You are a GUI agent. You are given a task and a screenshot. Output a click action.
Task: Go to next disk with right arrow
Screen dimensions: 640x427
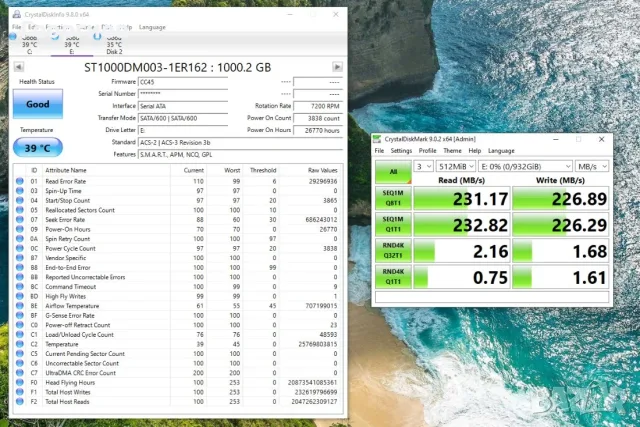[x=337, y=67]
